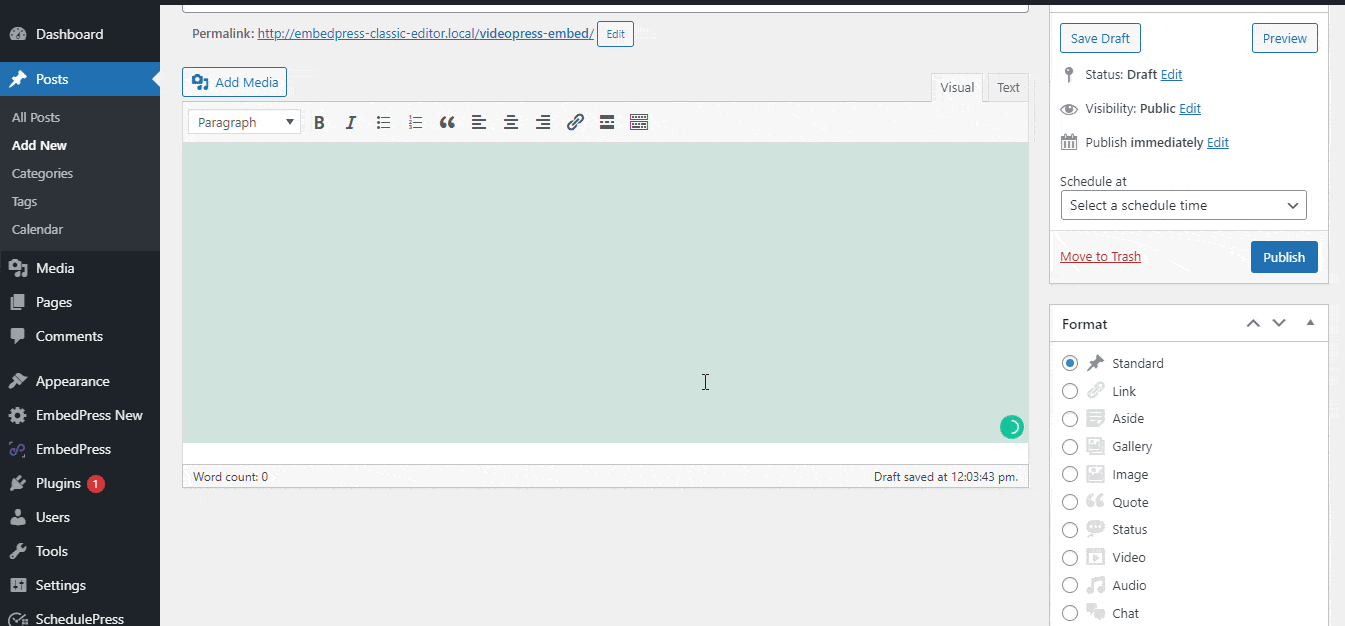Insert or edit link icon
The height and width of the screenshot is (626, 1345).
(x=575, y=122)
